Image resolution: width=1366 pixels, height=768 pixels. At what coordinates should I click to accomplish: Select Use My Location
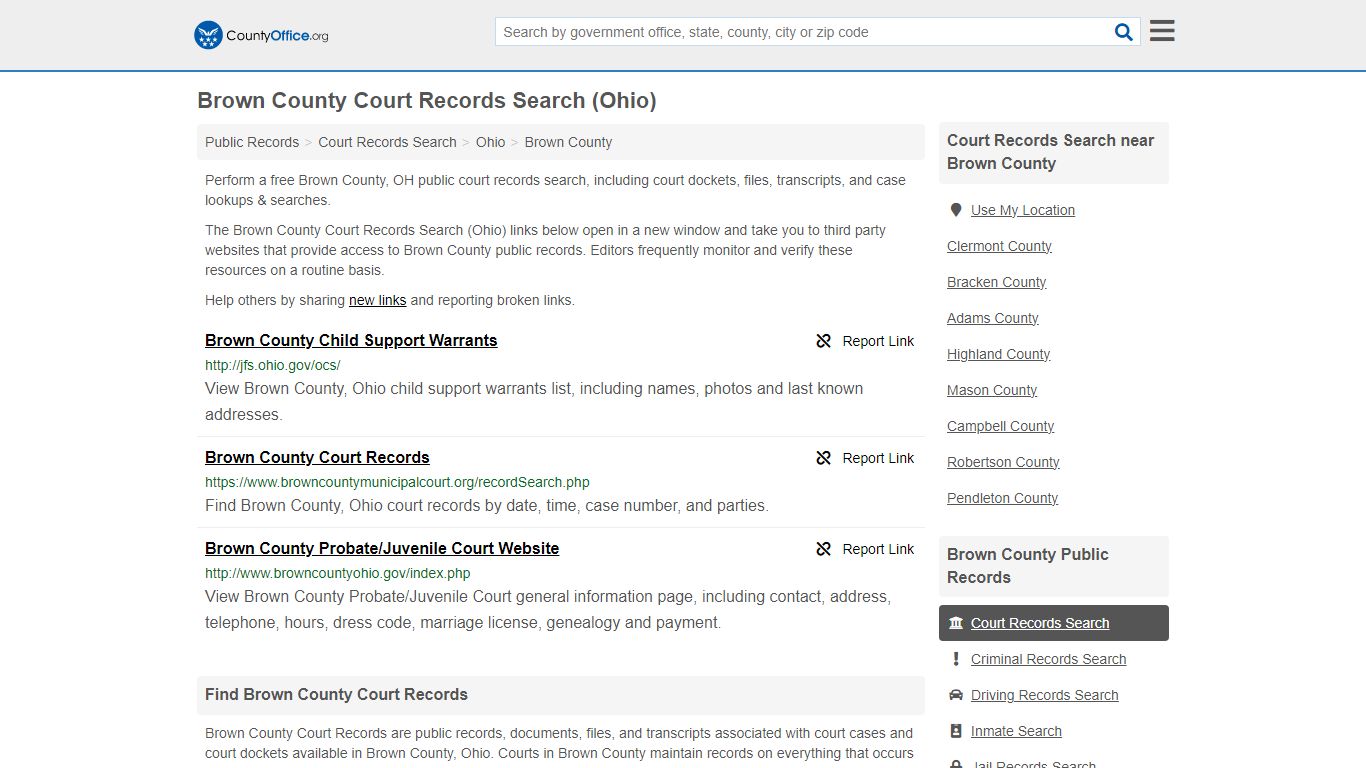(x=1022, y=210)
